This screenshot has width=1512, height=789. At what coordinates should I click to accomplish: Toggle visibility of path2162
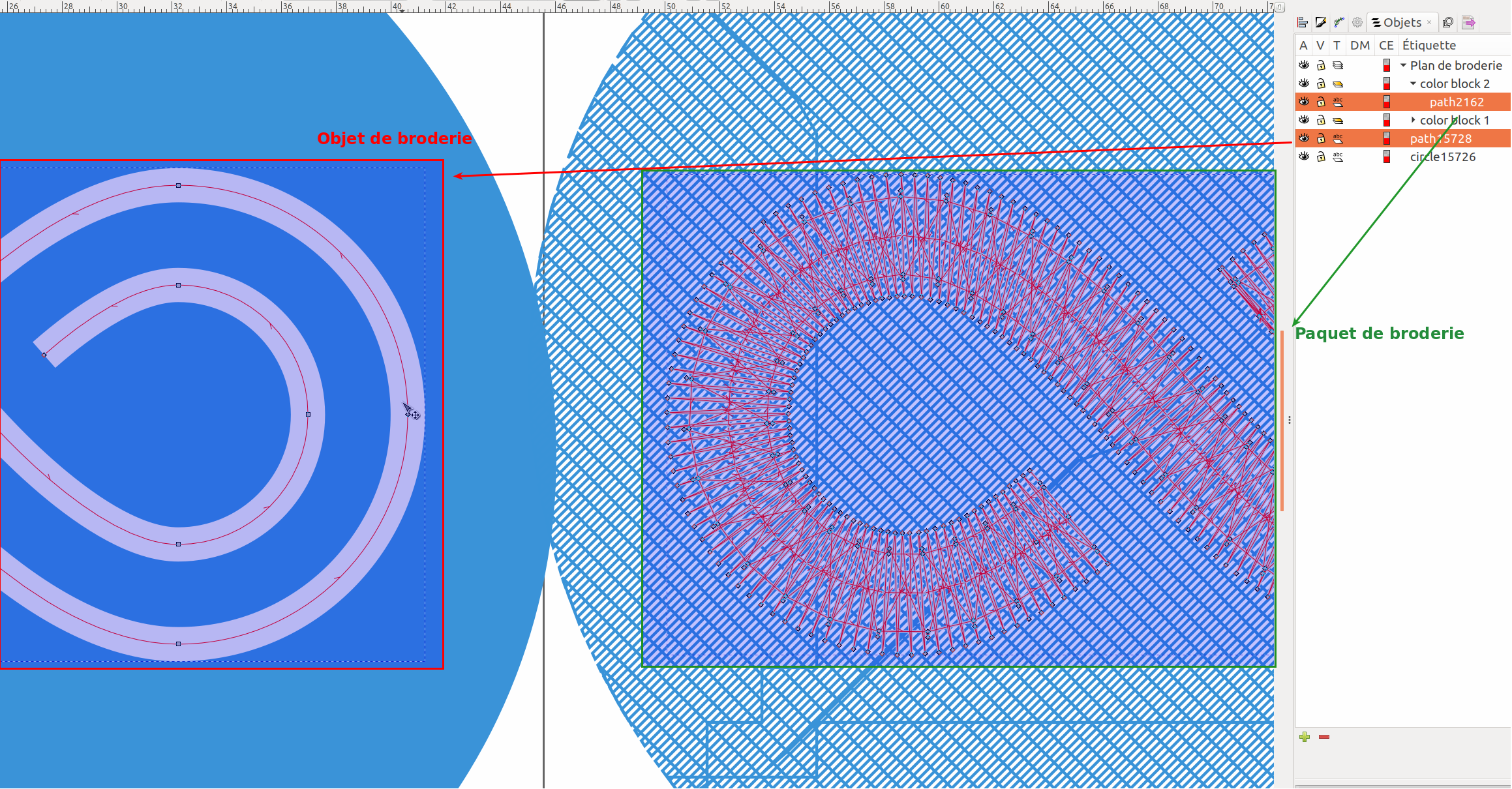point(1304,102)
